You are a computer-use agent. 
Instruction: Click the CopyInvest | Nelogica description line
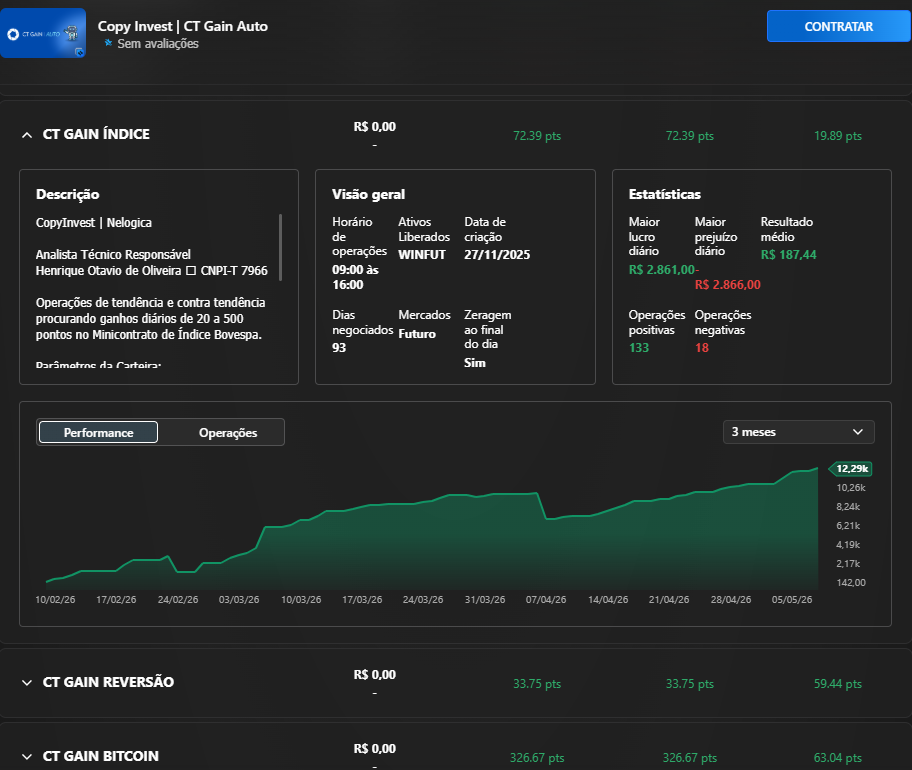(x=94, y=223)
